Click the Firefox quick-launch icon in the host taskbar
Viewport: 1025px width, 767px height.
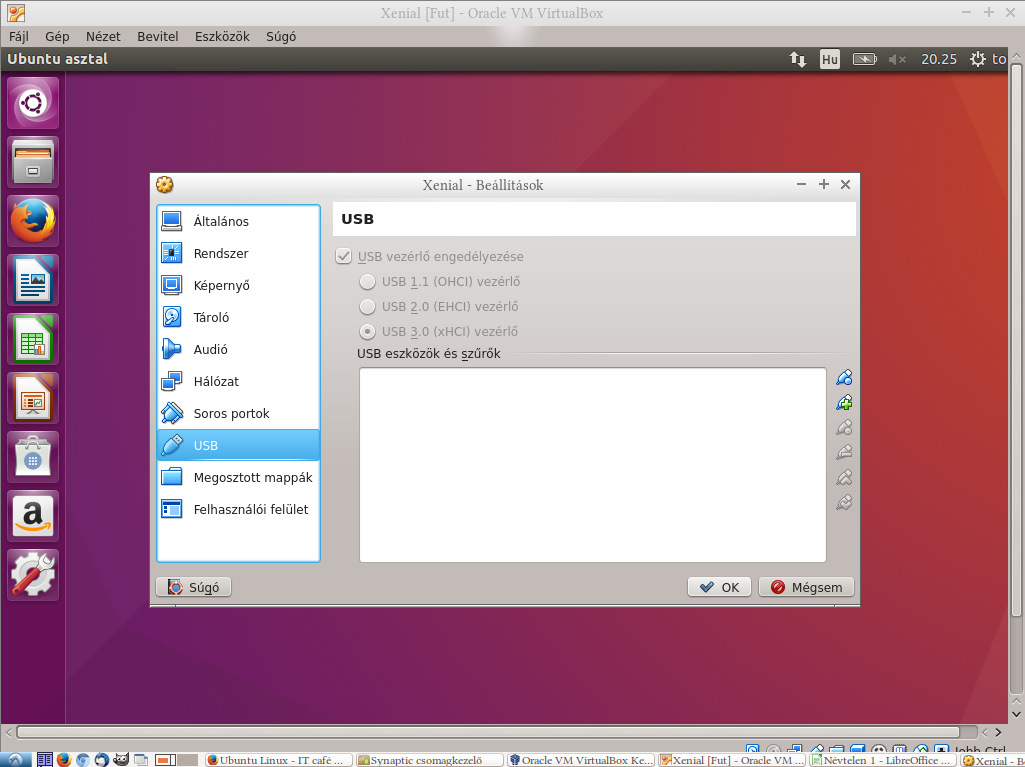[63, 760]
